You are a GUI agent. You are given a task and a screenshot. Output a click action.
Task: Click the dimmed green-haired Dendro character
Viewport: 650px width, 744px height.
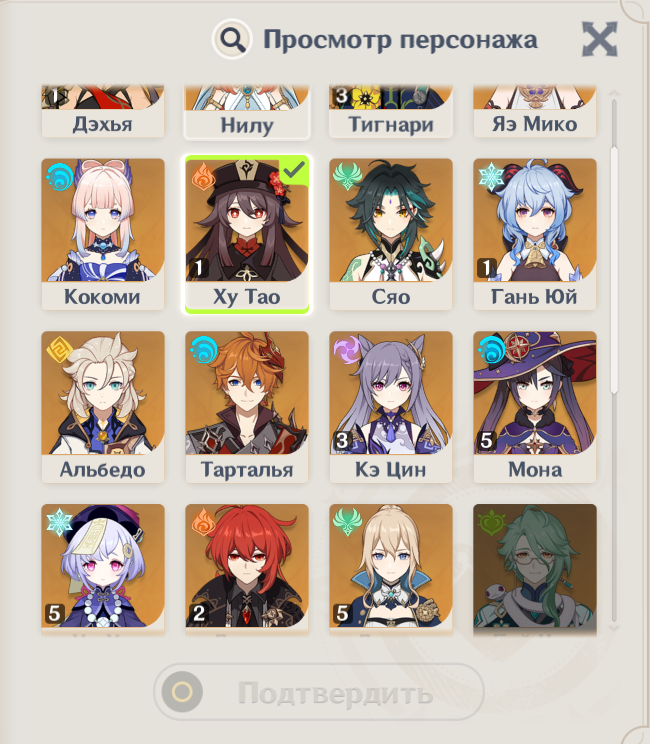coord(535,569)
